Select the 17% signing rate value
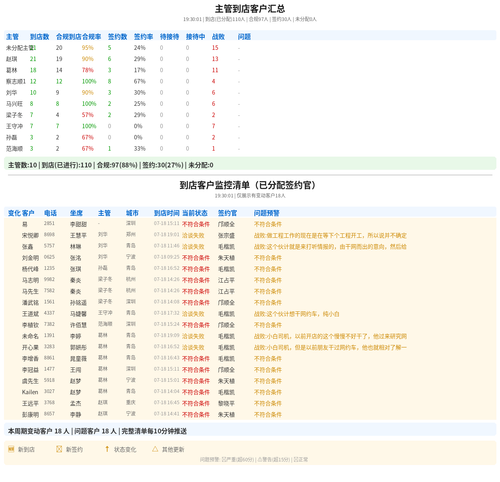 coord(140,70)
